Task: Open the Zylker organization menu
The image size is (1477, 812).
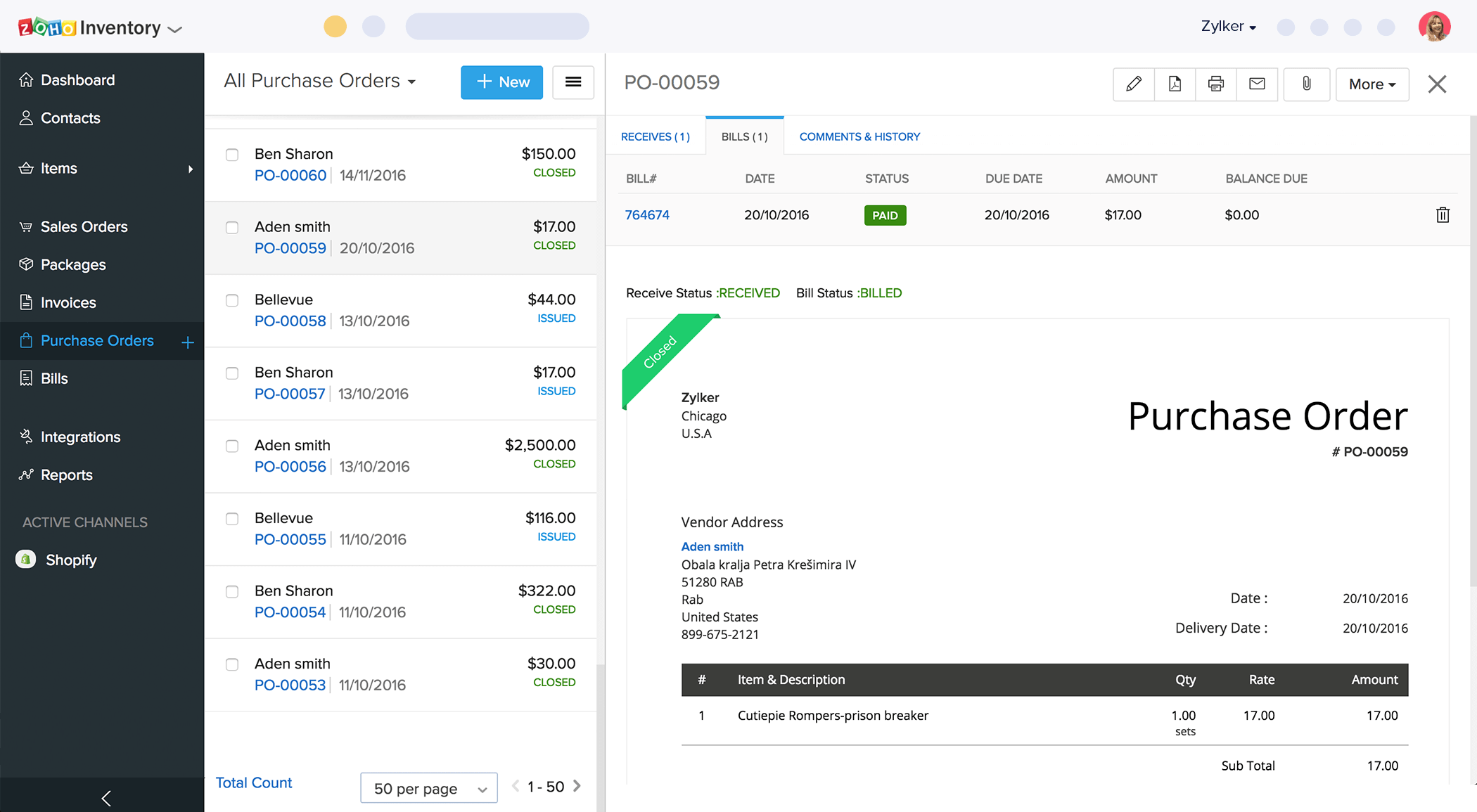Action: tap(1228, 26)
